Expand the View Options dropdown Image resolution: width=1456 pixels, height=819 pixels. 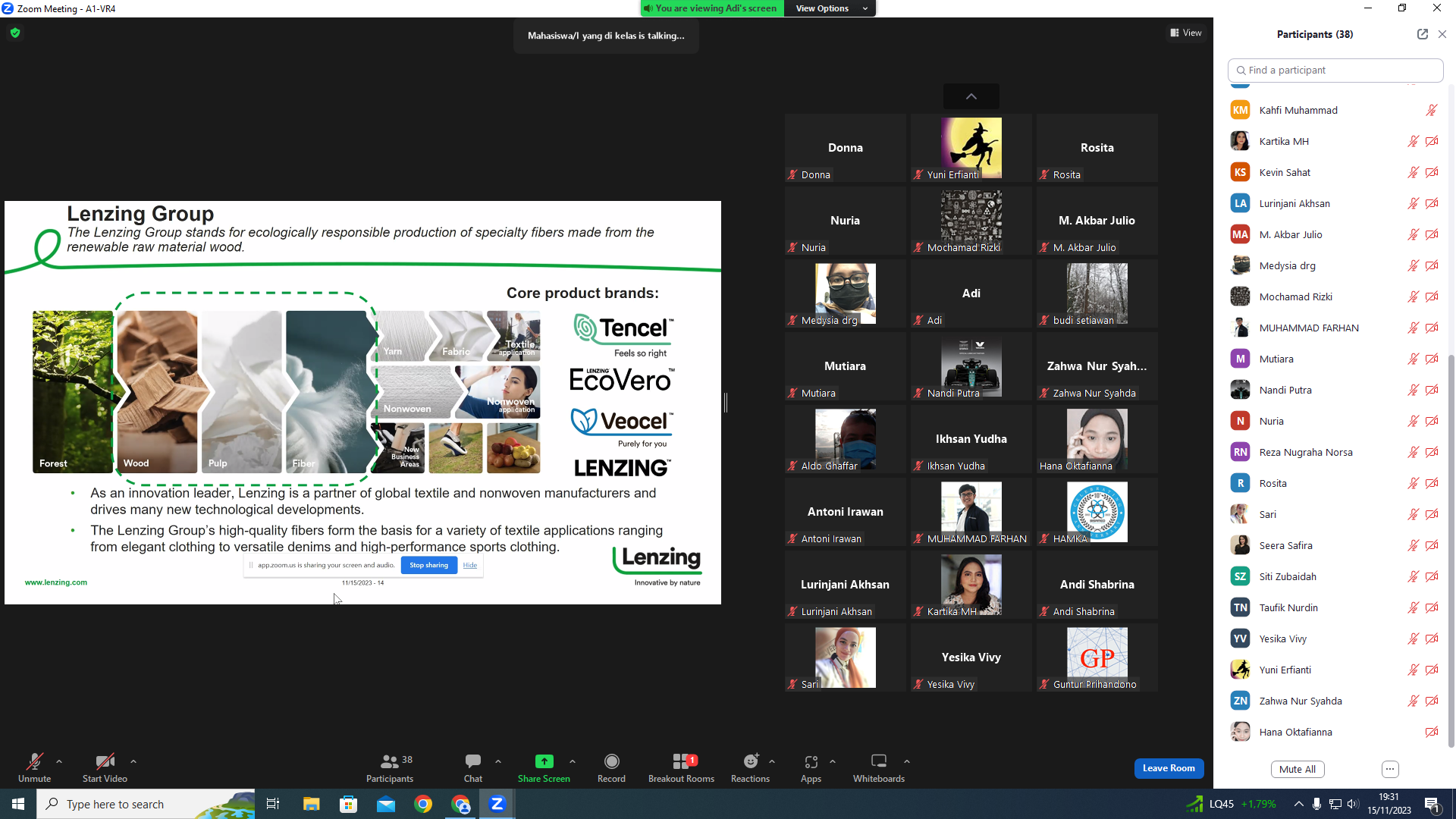(831, 8)
